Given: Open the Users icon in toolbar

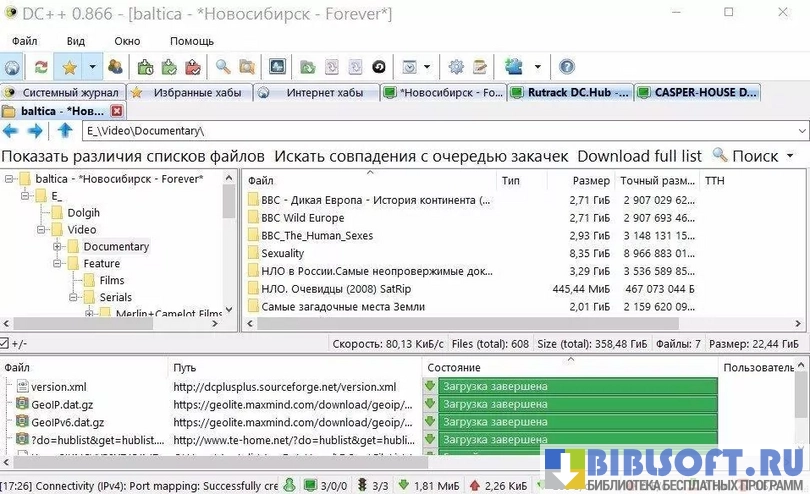Looking at the screenshot, I should coord(115,67).
